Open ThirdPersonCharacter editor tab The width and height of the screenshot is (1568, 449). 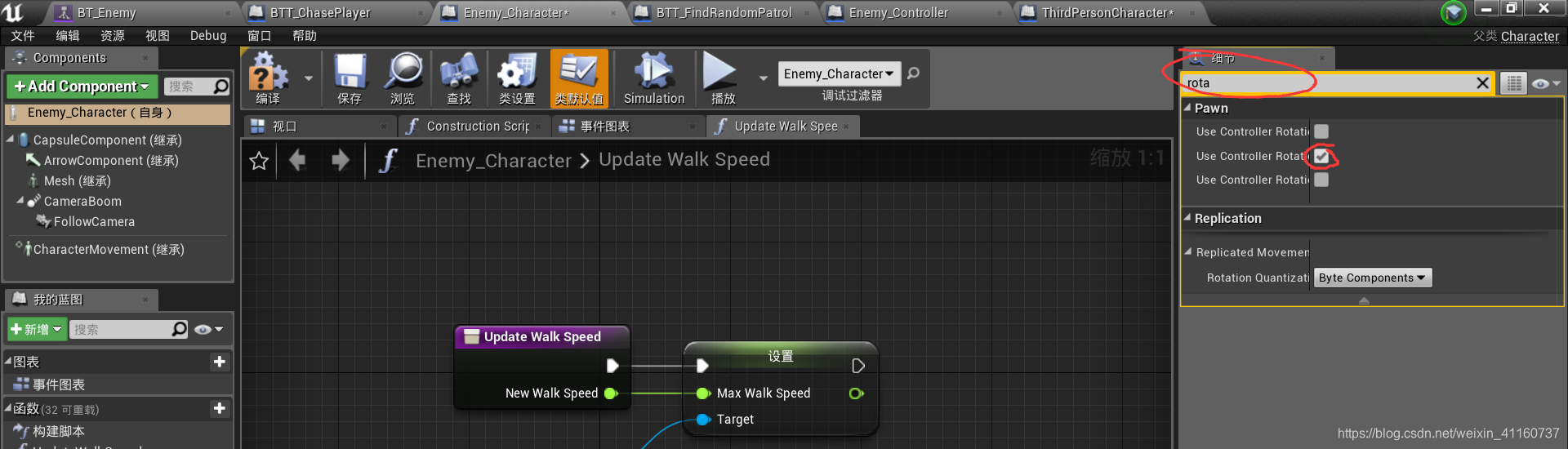point(1107,13)
